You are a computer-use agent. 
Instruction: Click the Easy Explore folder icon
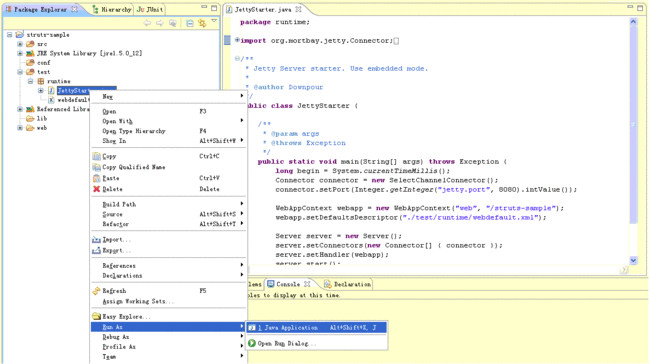pyautogui.click(x=97, y=317)
